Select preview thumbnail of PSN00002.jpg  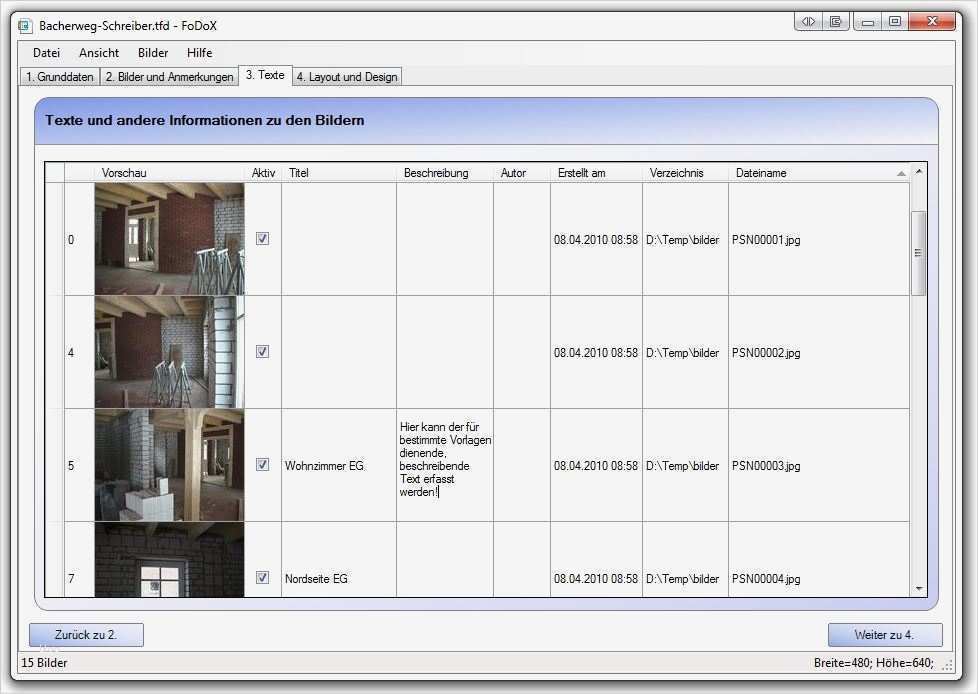pyautogui.click(x=169, y=352)
